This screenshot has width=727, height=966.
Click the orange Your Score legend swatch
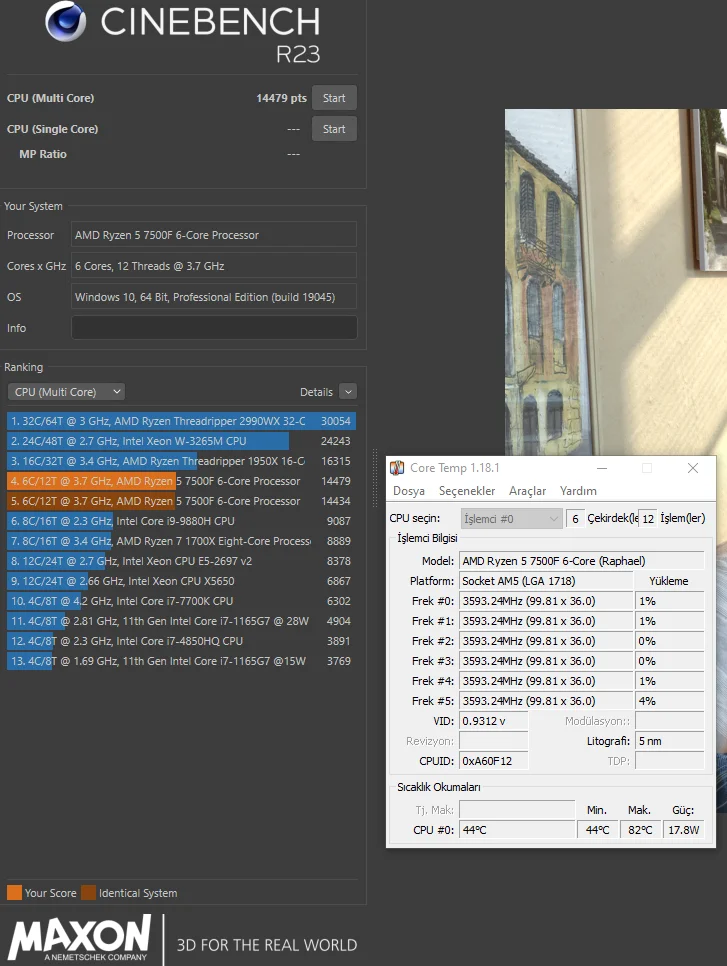pyautogui.click(x=14, y=893)
